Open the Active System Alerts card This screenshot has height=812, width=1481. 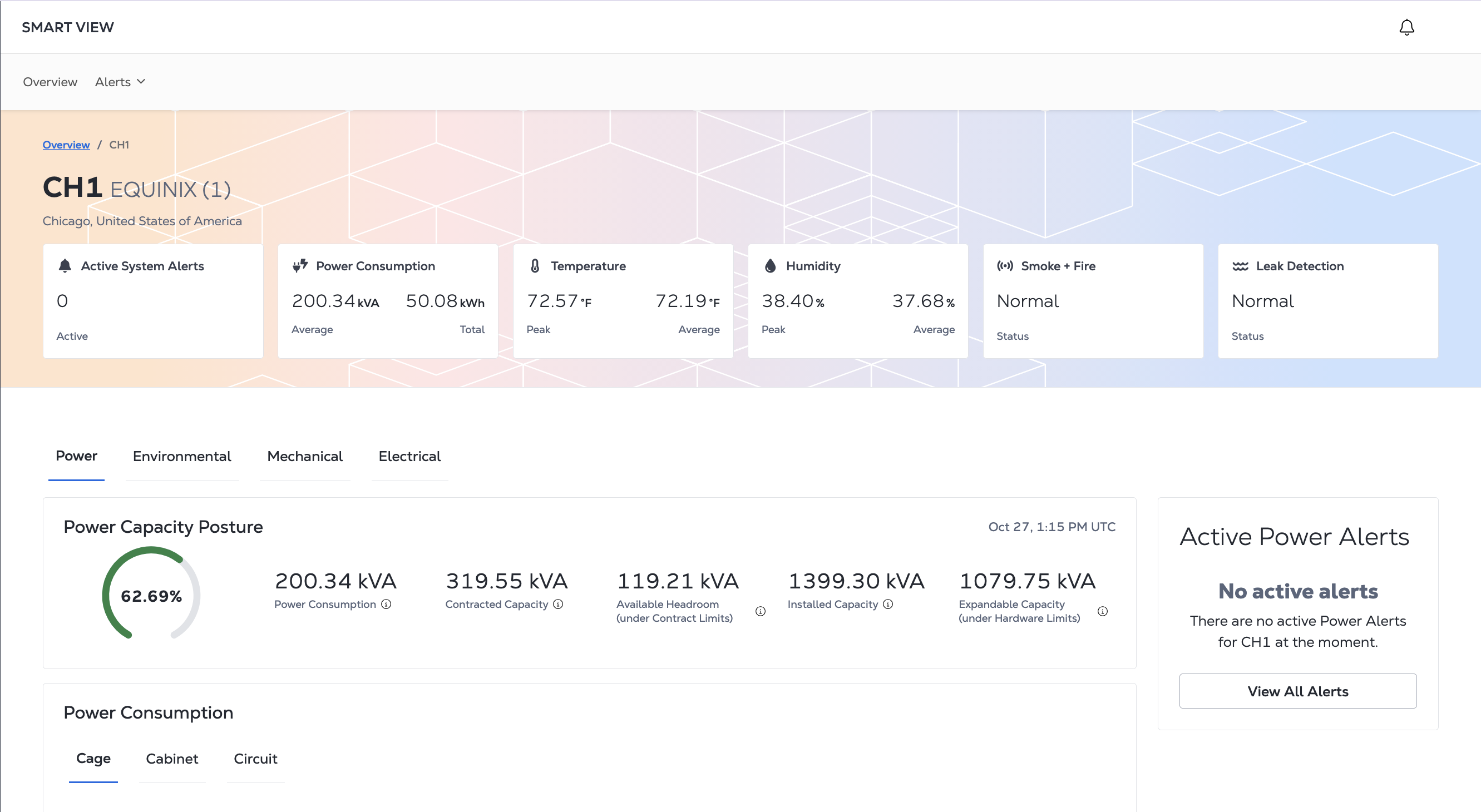point(153,301)
